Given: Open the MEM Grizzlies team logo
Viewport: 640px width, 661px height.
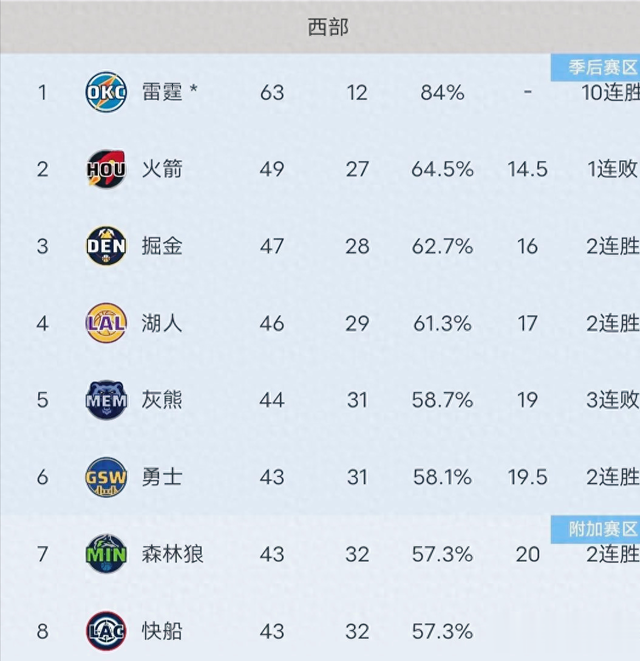Looking at the screenshot, I should pyautogui.click(x=106, y=400).
